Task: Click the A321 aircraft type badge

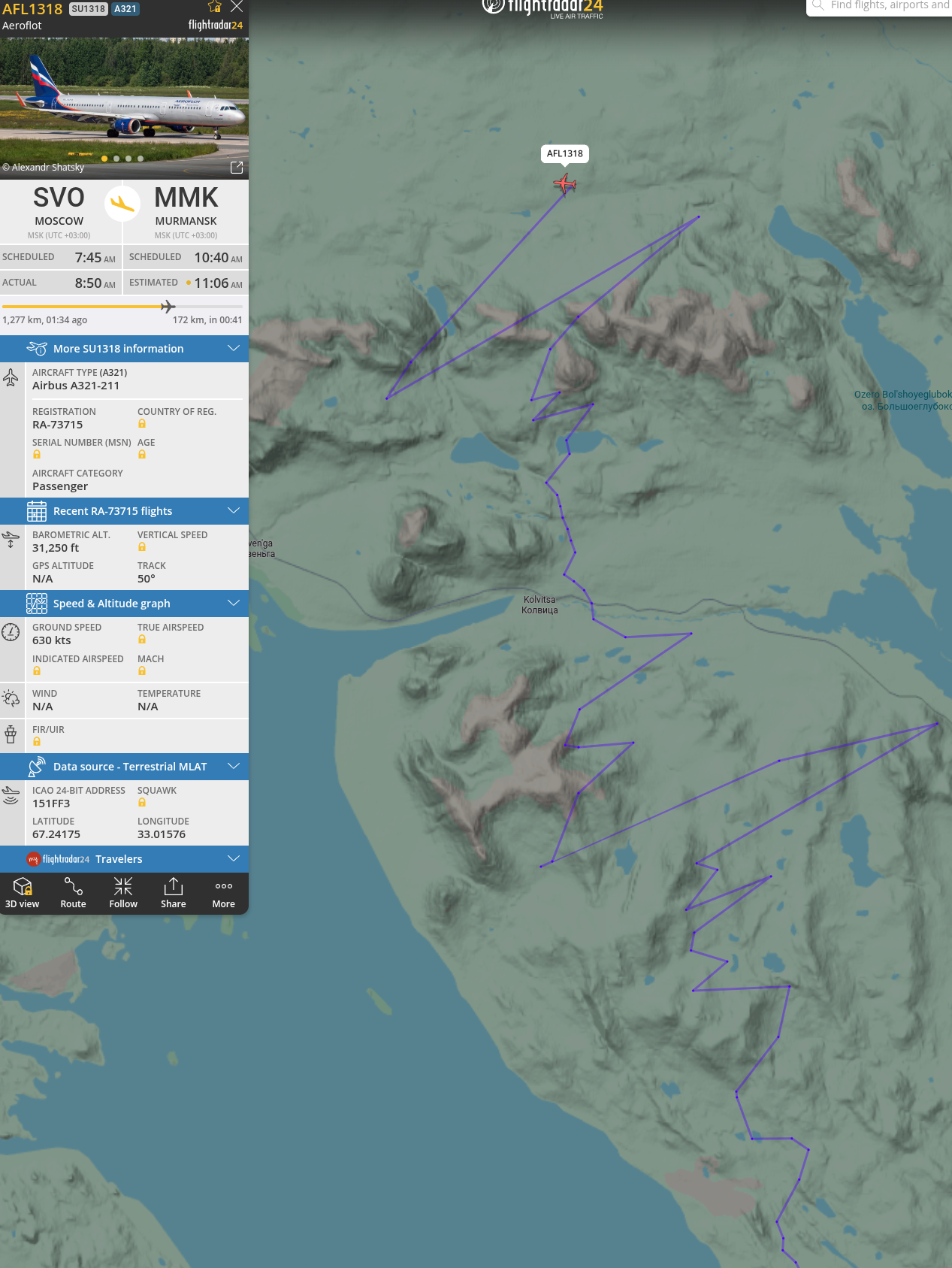Action: [125, 9]
